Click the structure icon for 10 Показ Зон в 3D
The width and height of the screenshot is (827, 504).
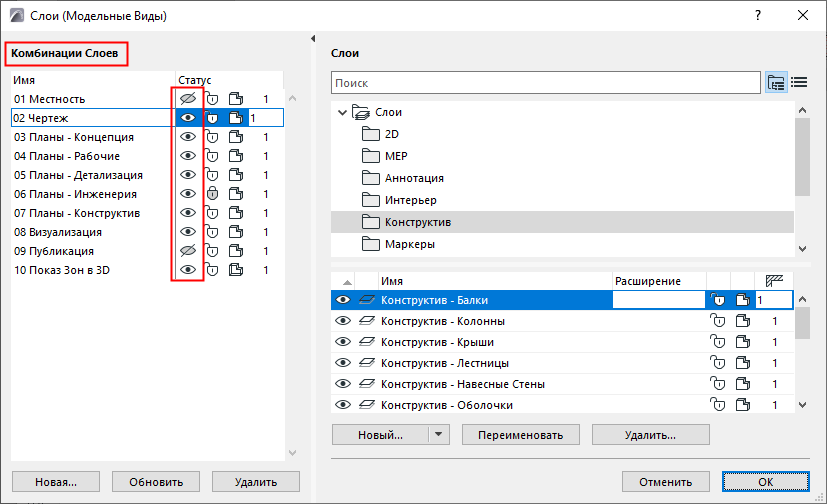[x=236, y=270]
